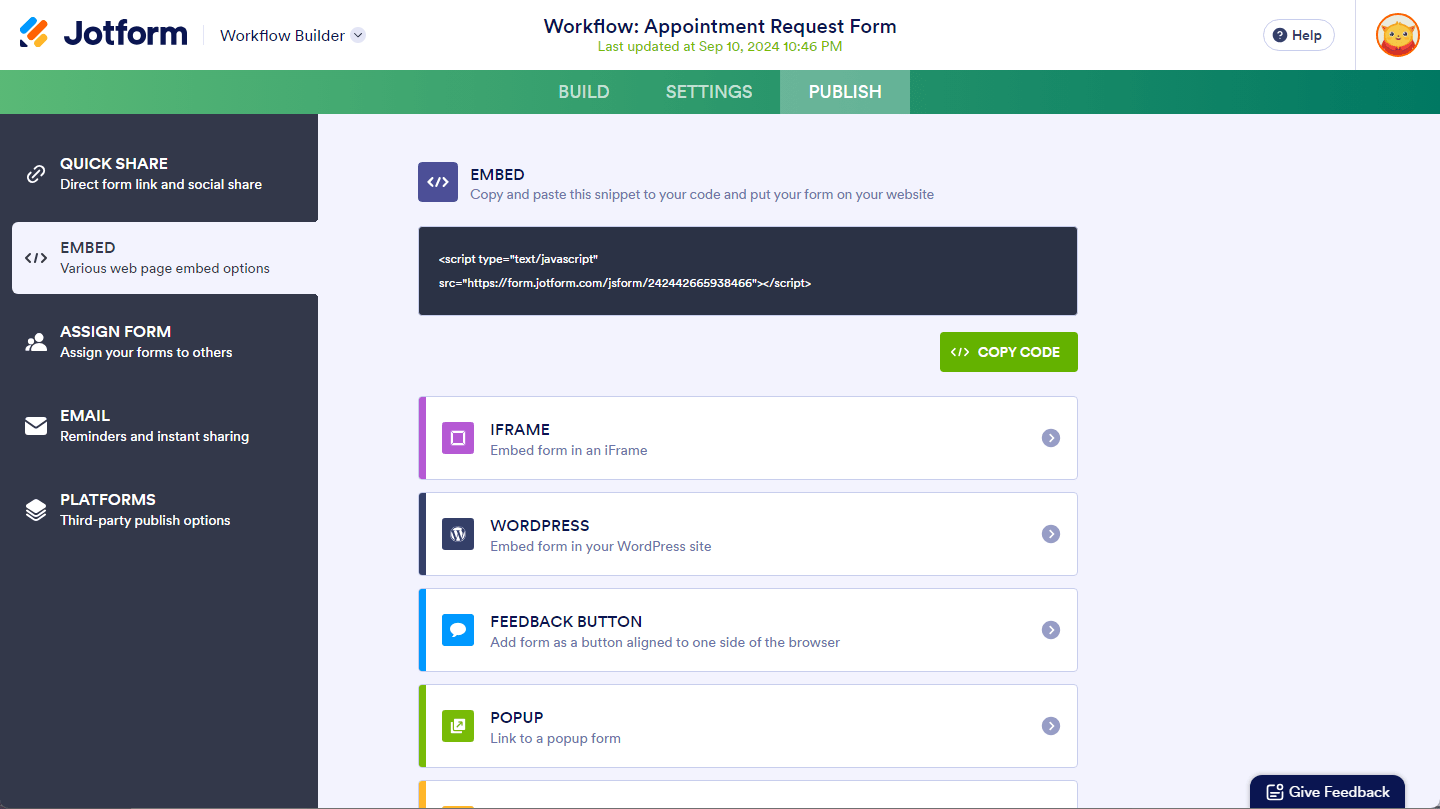Click the WORDPRESS card title

[x=540, y=526]
